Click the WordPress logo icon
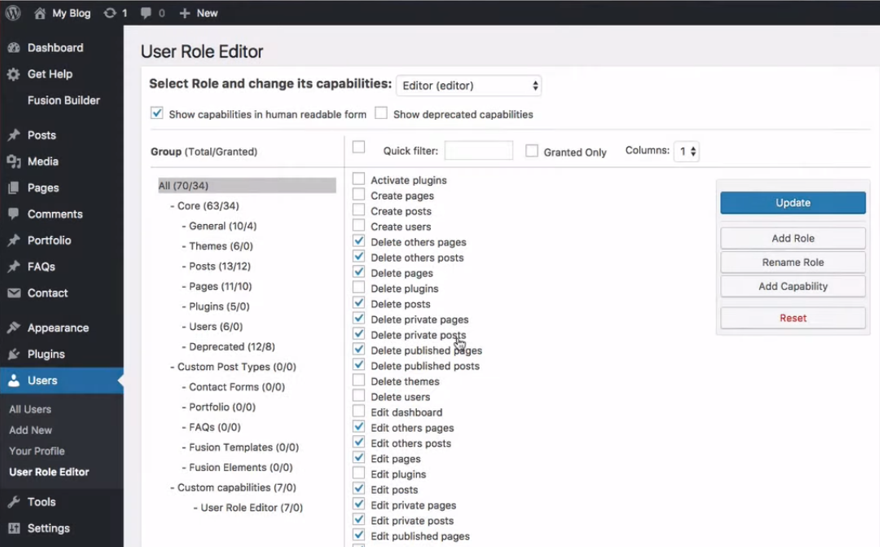 click(13, 13)
